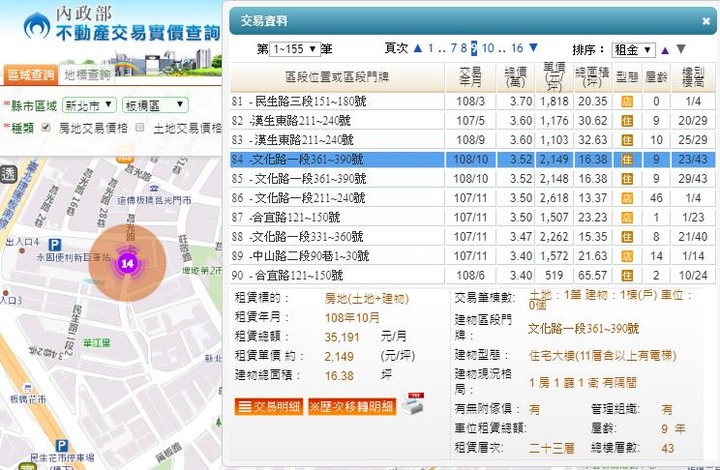Image resolution: width=720 pixels, height=470 pixels.
Task: Select row 86 文化路一段211~240號
Action: click(x=472, y=198)
